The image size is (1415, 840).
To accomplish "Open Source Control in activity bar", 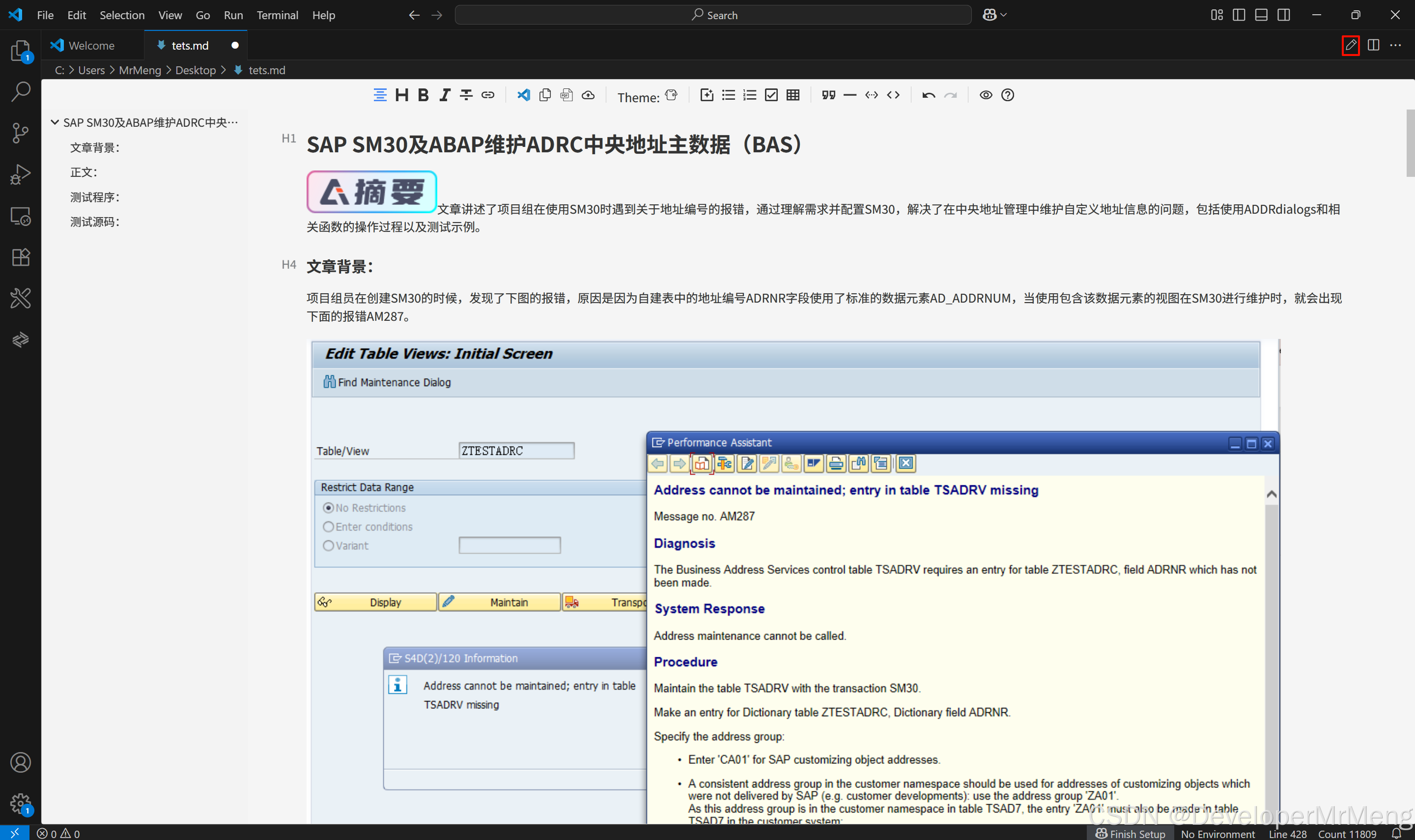I will (x=20, y=133).
